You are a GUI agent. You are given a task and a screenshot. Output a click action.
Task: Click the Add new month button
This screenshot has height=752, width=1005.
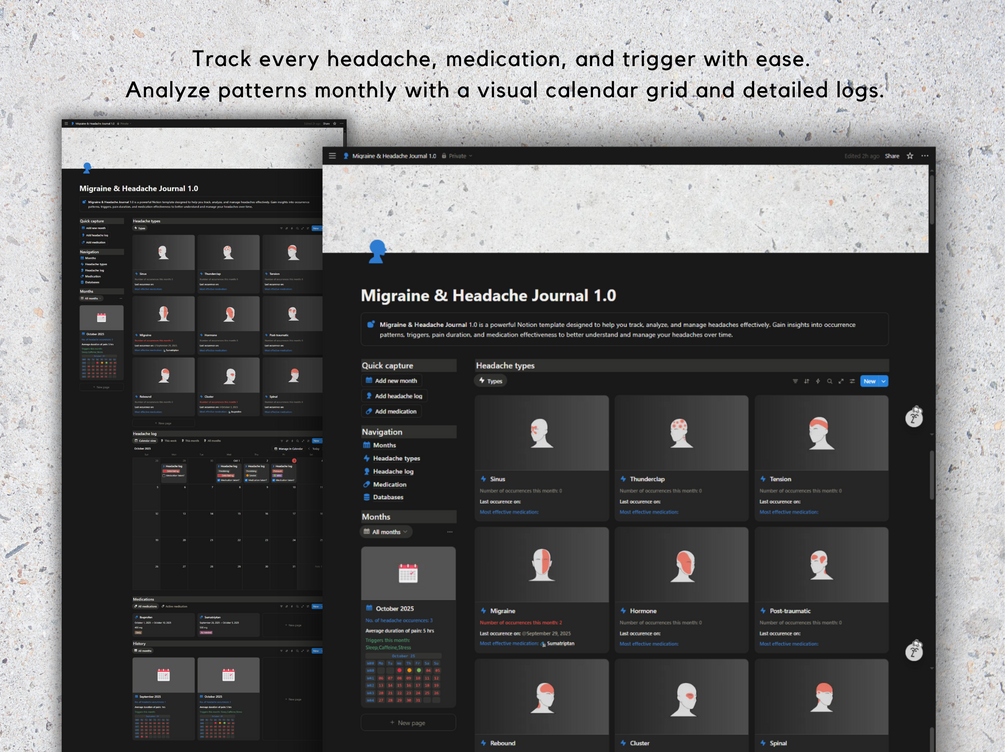(x=391, y=381)
